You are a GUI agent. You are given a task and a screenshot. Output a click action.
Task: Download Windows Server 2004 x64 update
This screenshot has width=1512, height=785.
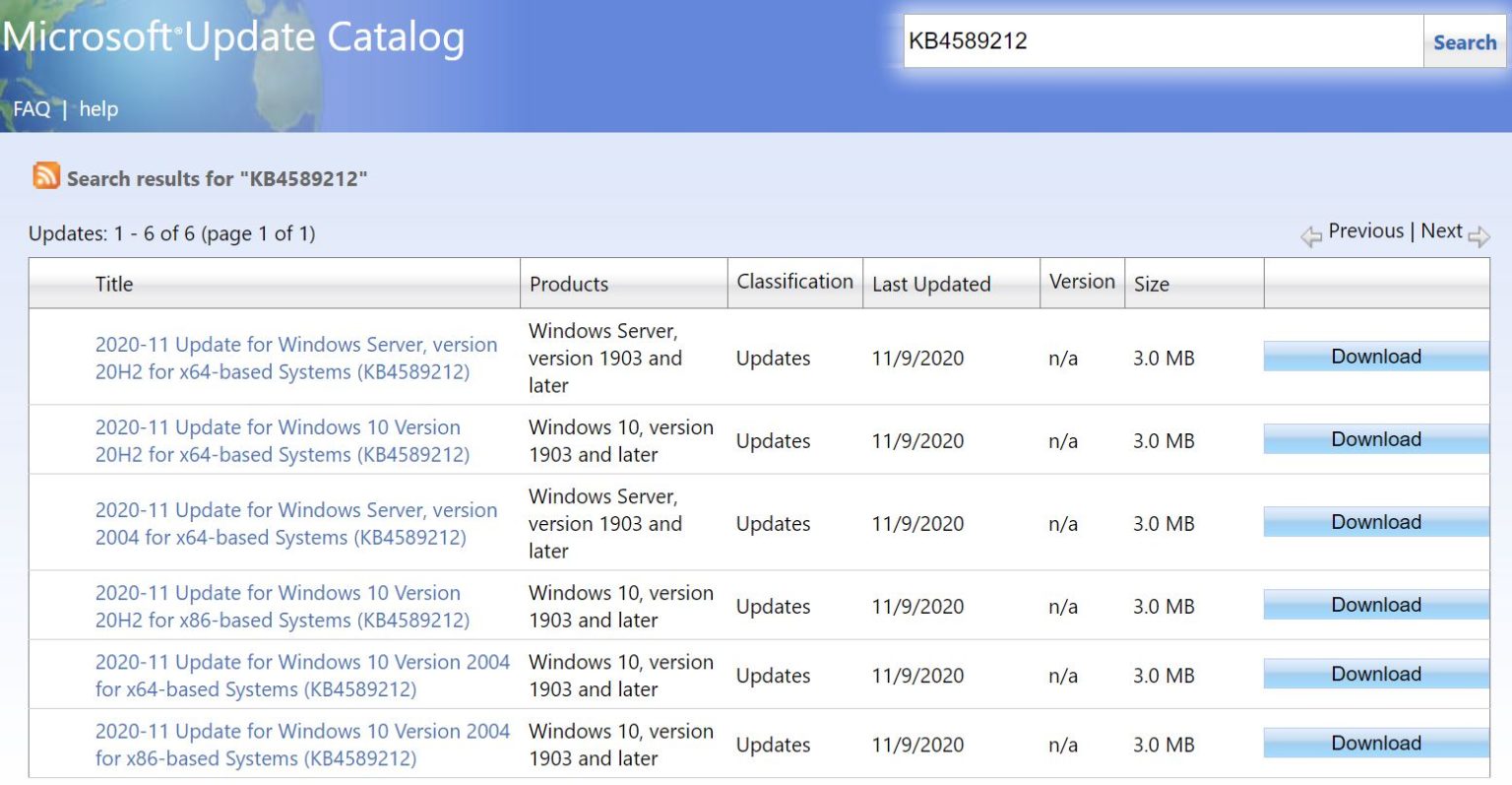tap(1375, 522)
